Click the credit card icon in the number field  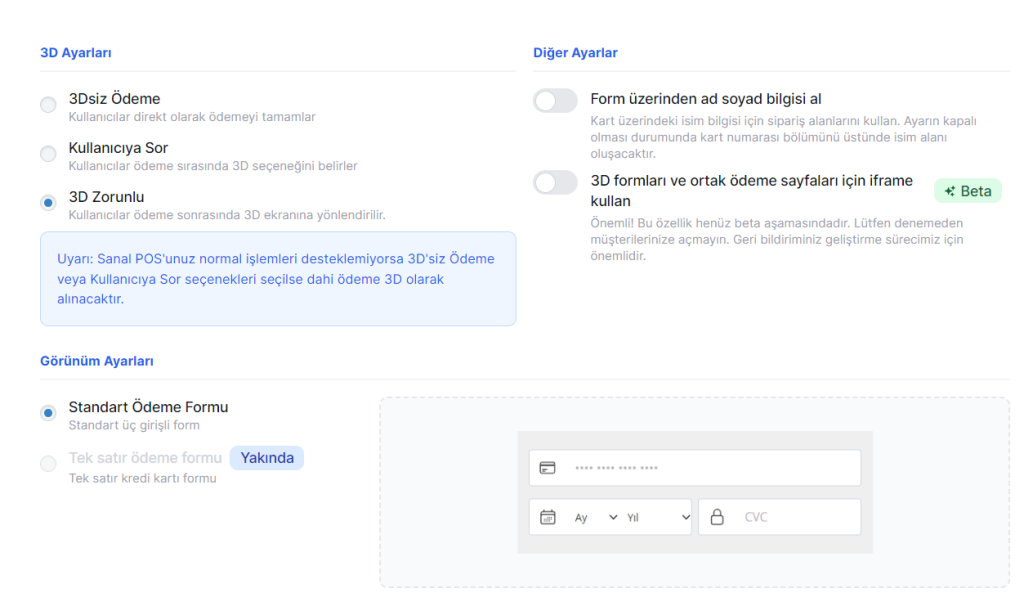tap(547, 468)
